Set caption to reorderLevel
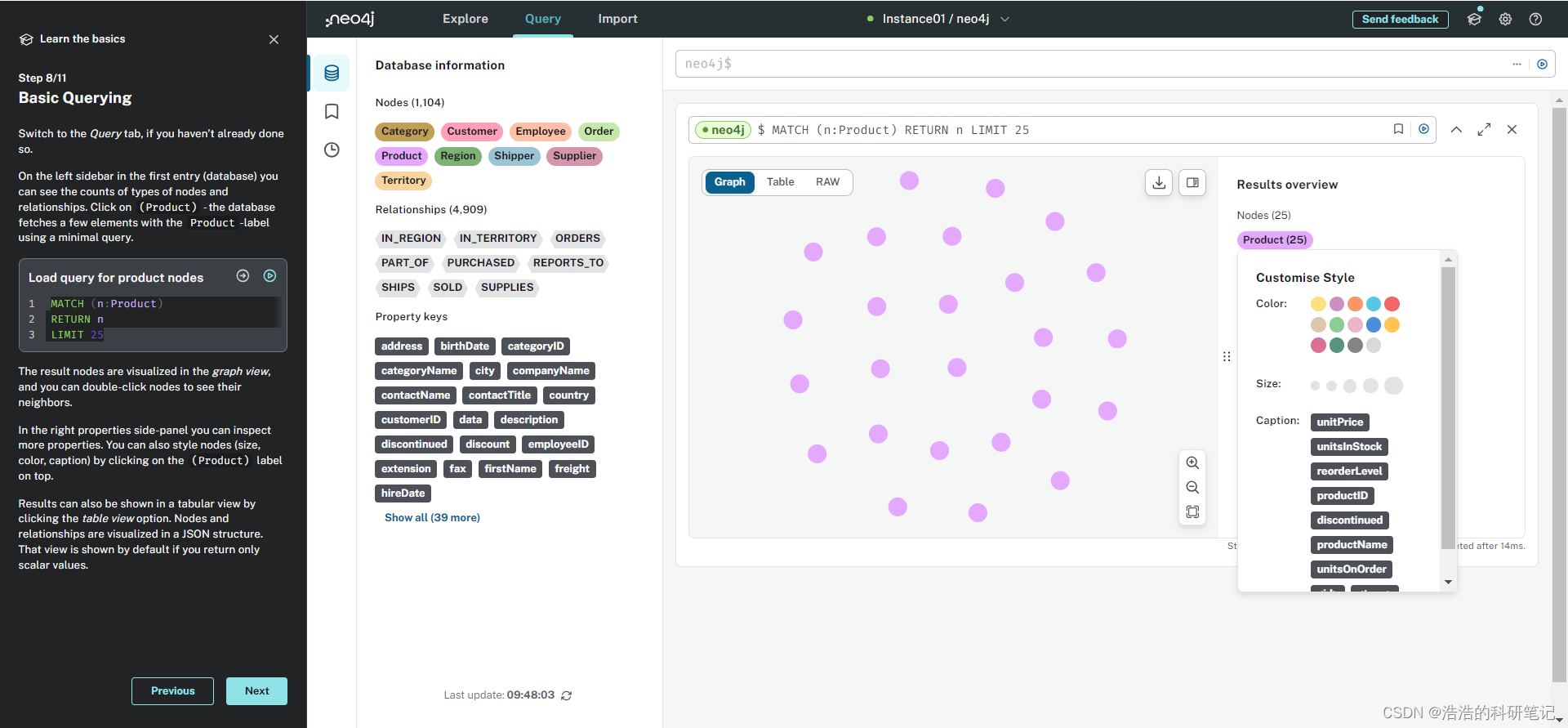 (1349, 471)
